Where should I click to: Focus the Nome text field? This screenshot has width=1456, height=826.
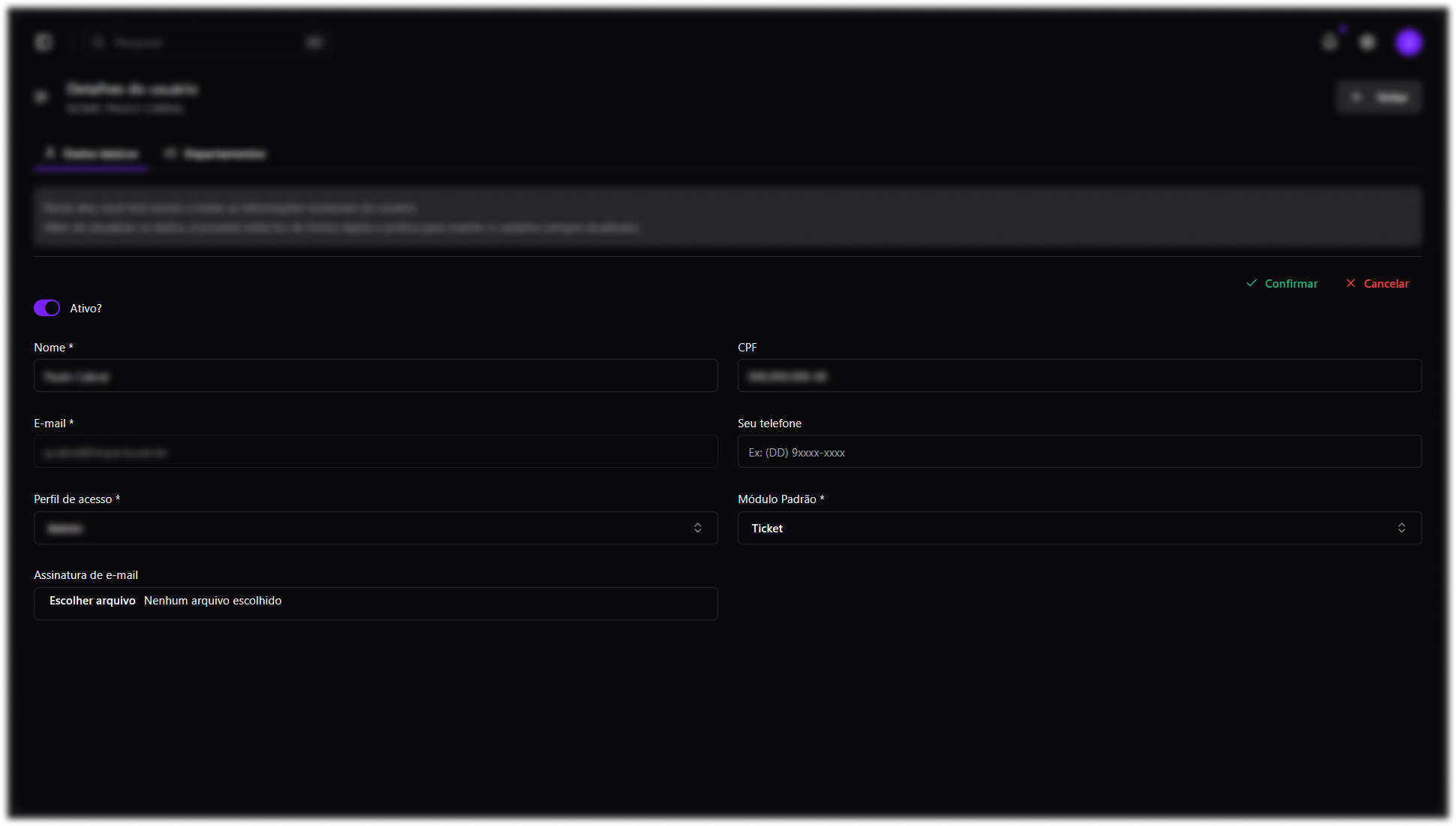pyautogui.click(x=375, y=376)
